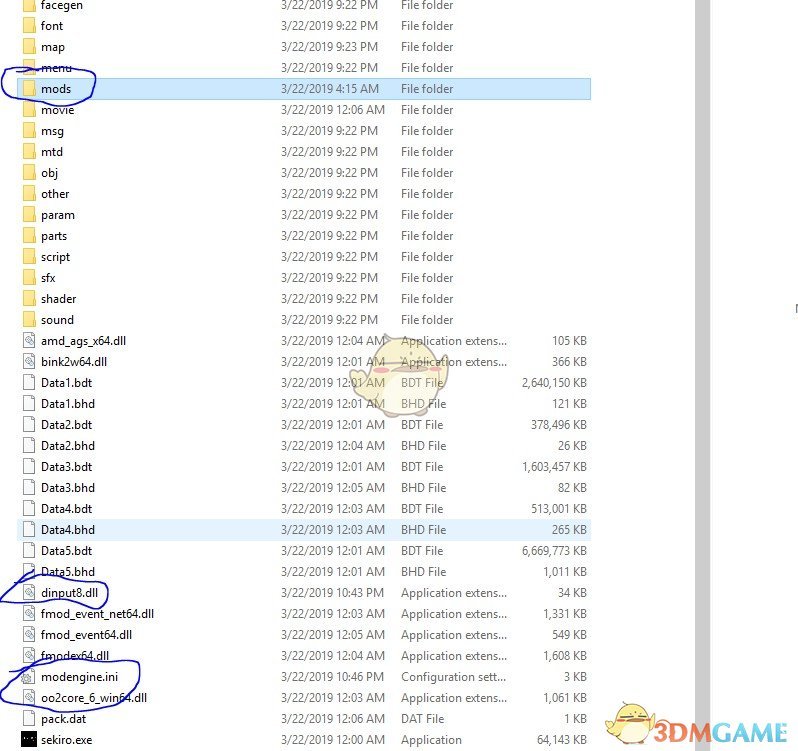Select the fmod_event_net64.dll file name
Screen dimensions: 798x751
97,614
